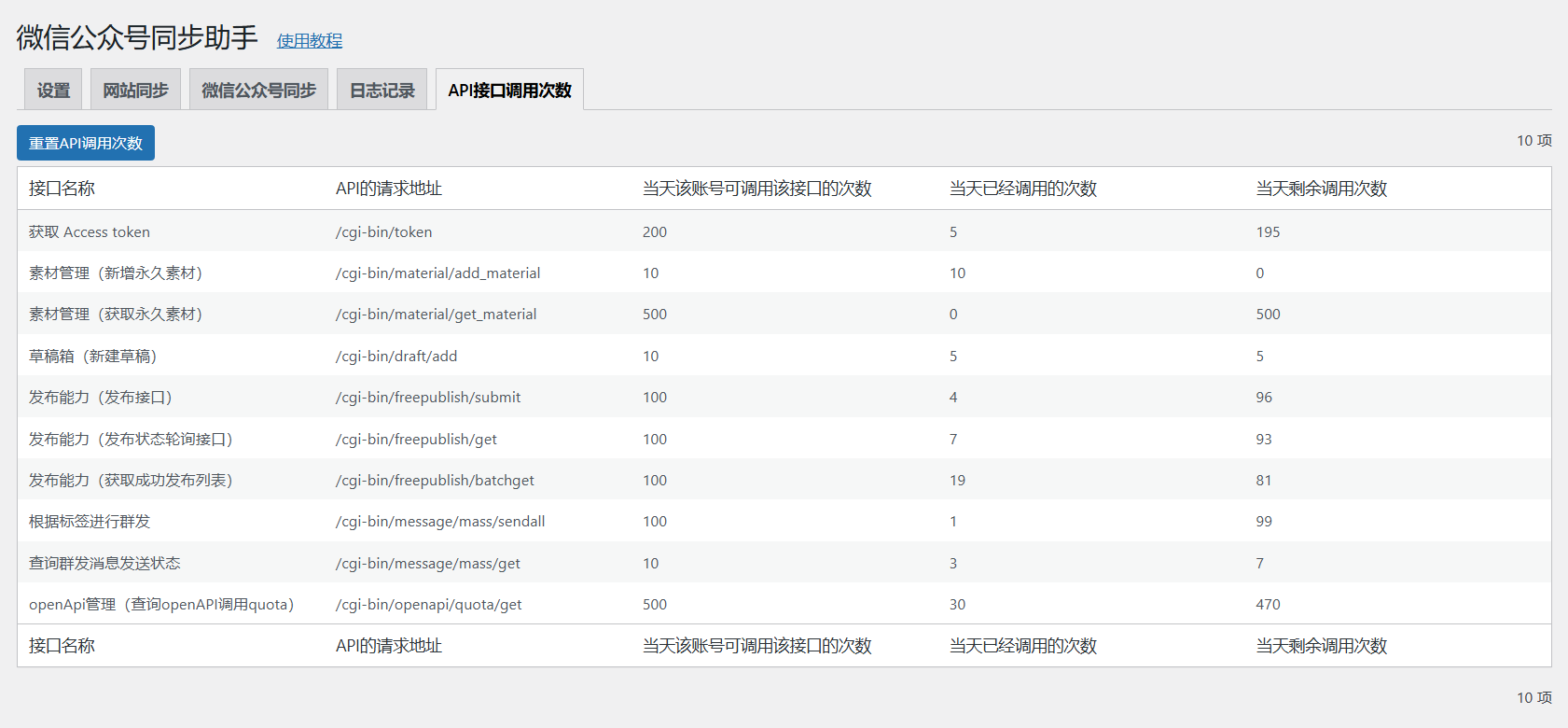This screenshot has width=1568, height=728.
Task: Click the 重置API调用次数 button
Action: pyautogui.click(x=86, y=143)
